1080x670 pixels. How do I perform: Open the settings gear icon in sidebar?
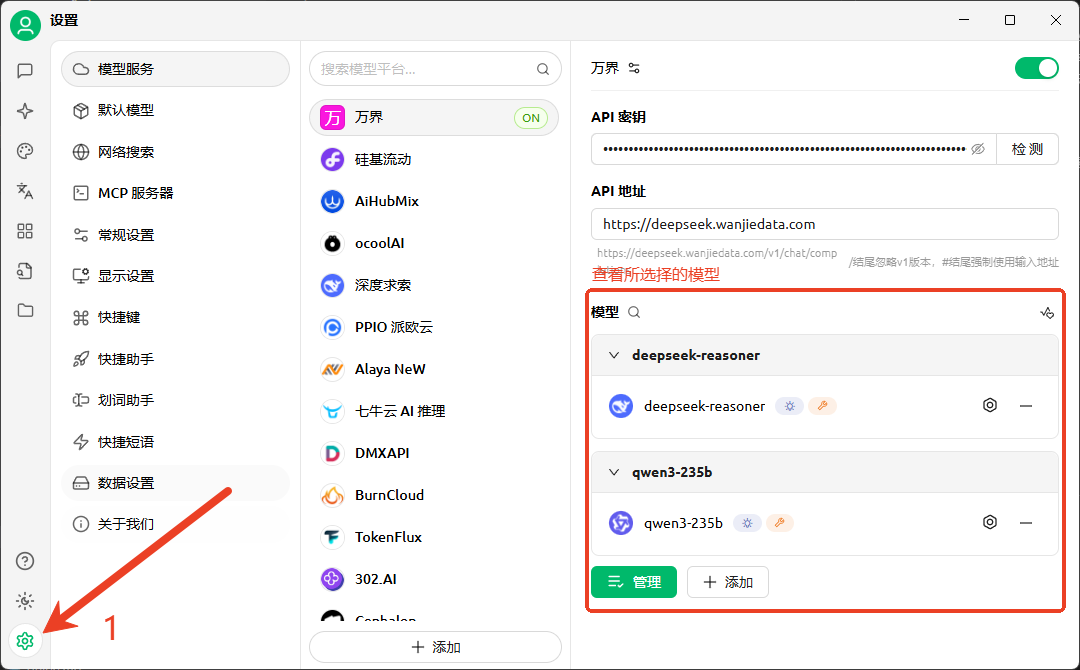click(25, 641)
